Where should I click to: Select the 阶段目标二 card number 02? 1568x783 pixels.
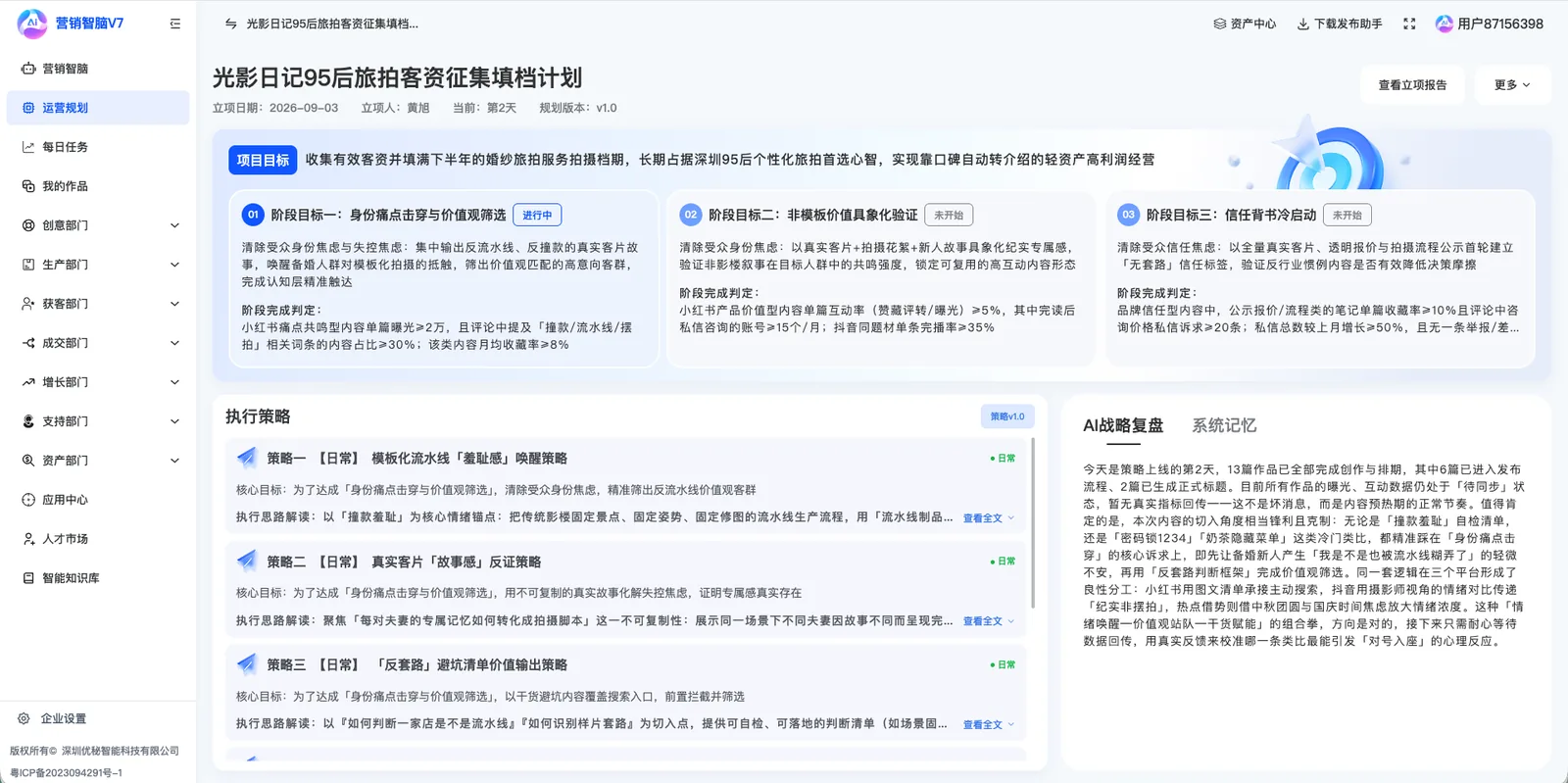691,215
